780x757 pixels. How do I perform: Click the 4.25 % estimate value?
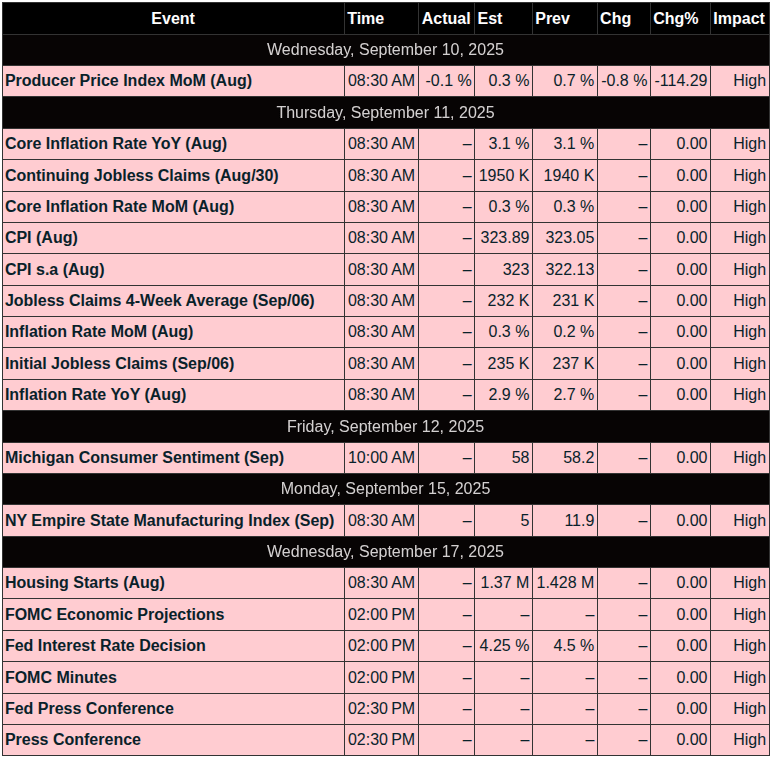[504, 646]
